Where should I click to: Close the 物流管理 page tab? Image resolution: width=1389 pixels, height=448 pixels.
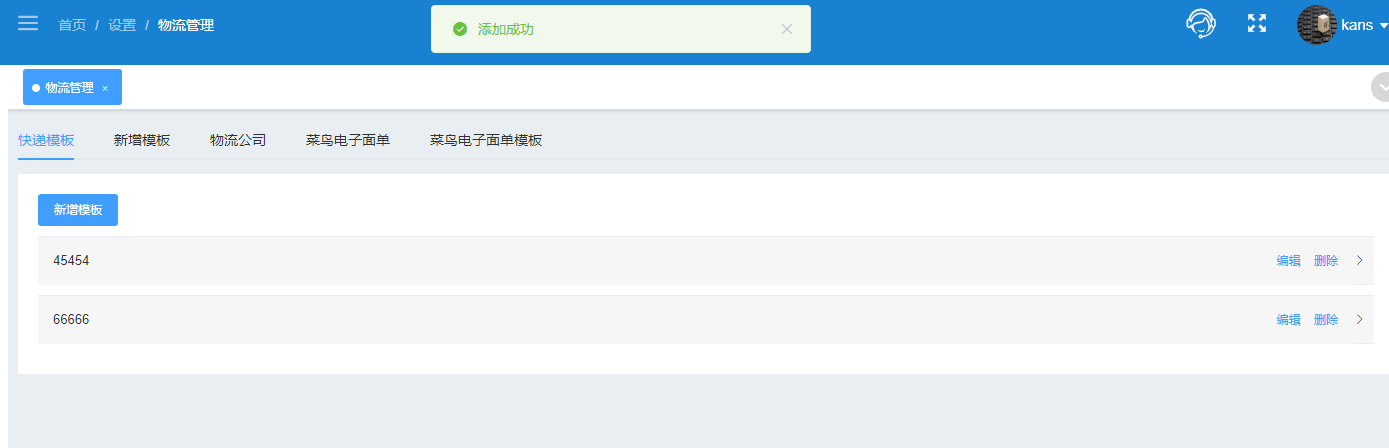pos(105,88)
